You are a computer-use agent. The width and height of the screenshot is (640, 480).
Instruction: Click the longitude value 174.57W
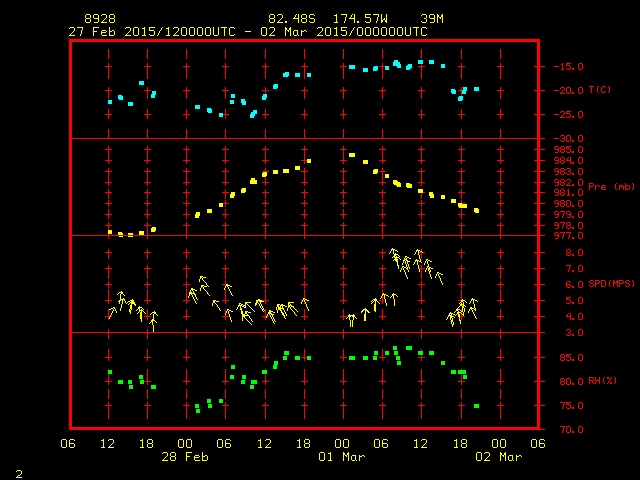click(361, 19)
